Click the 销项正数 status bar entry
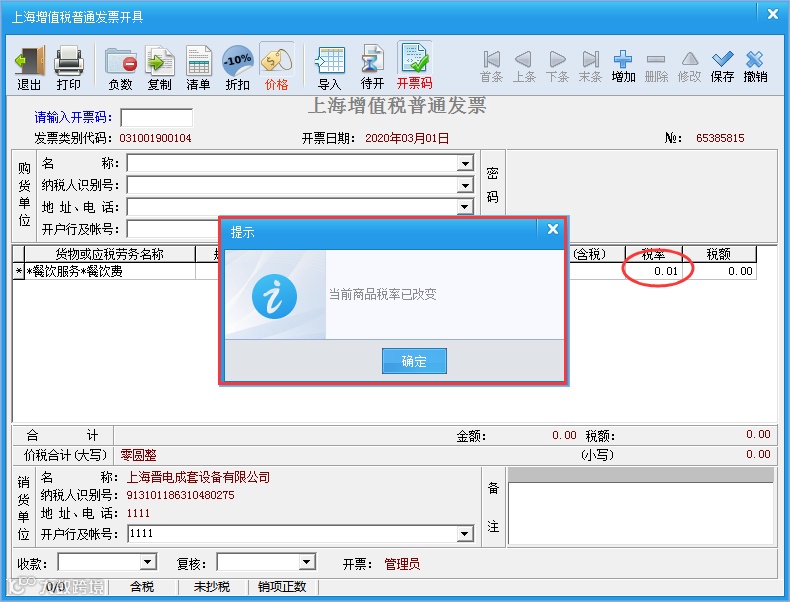The width and height of the screenshot is (790, 602). (x=282, y=587)
